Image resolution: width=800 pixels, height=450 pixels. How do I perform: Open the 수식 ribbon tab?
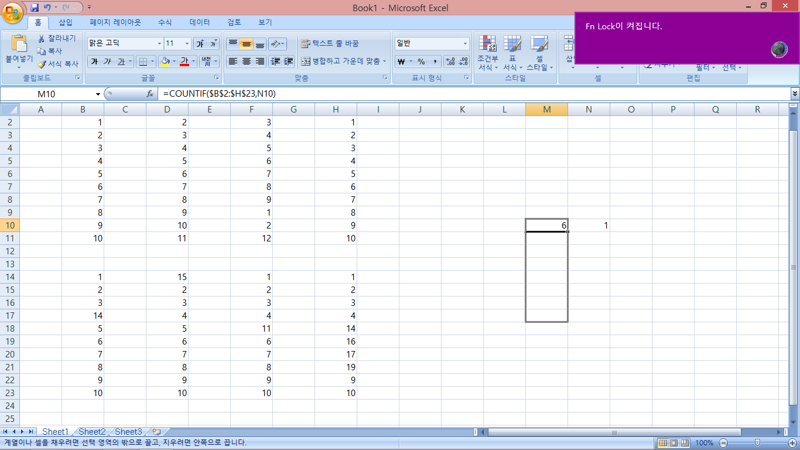(165, 22)
